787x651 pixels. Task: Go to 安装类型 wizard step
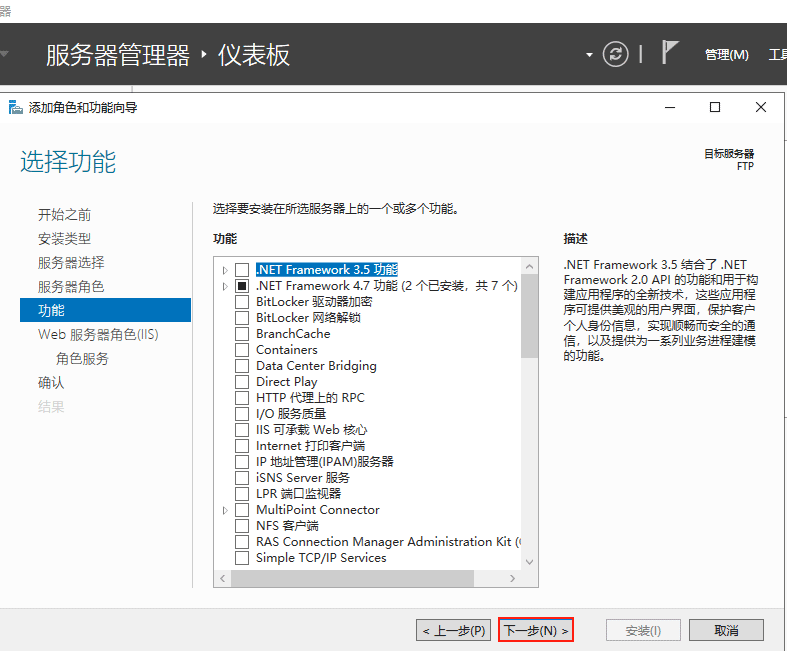click(x=64, y=239)
